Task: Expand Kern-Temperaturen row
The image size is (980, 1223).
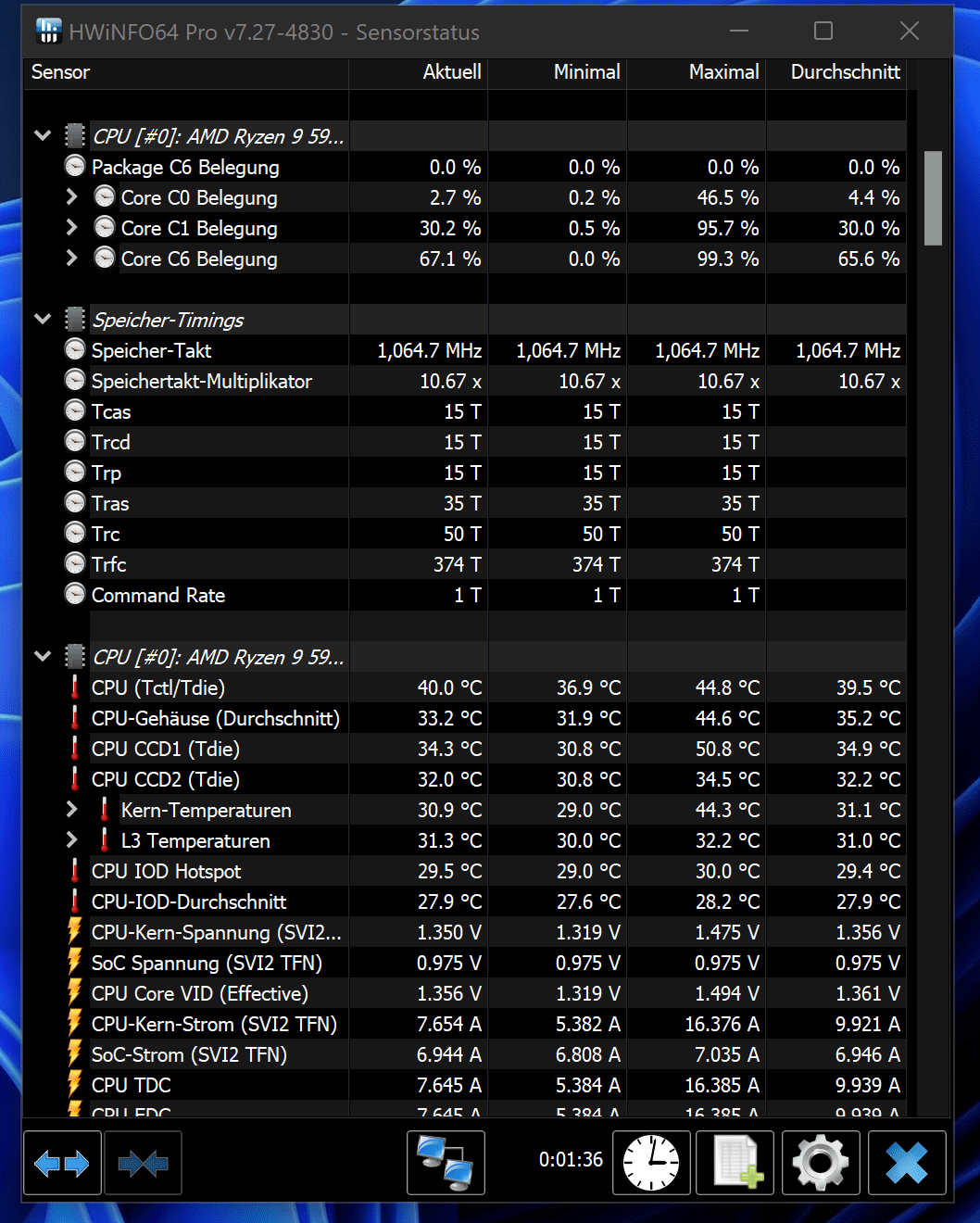Action: click(x=72, y=810)
